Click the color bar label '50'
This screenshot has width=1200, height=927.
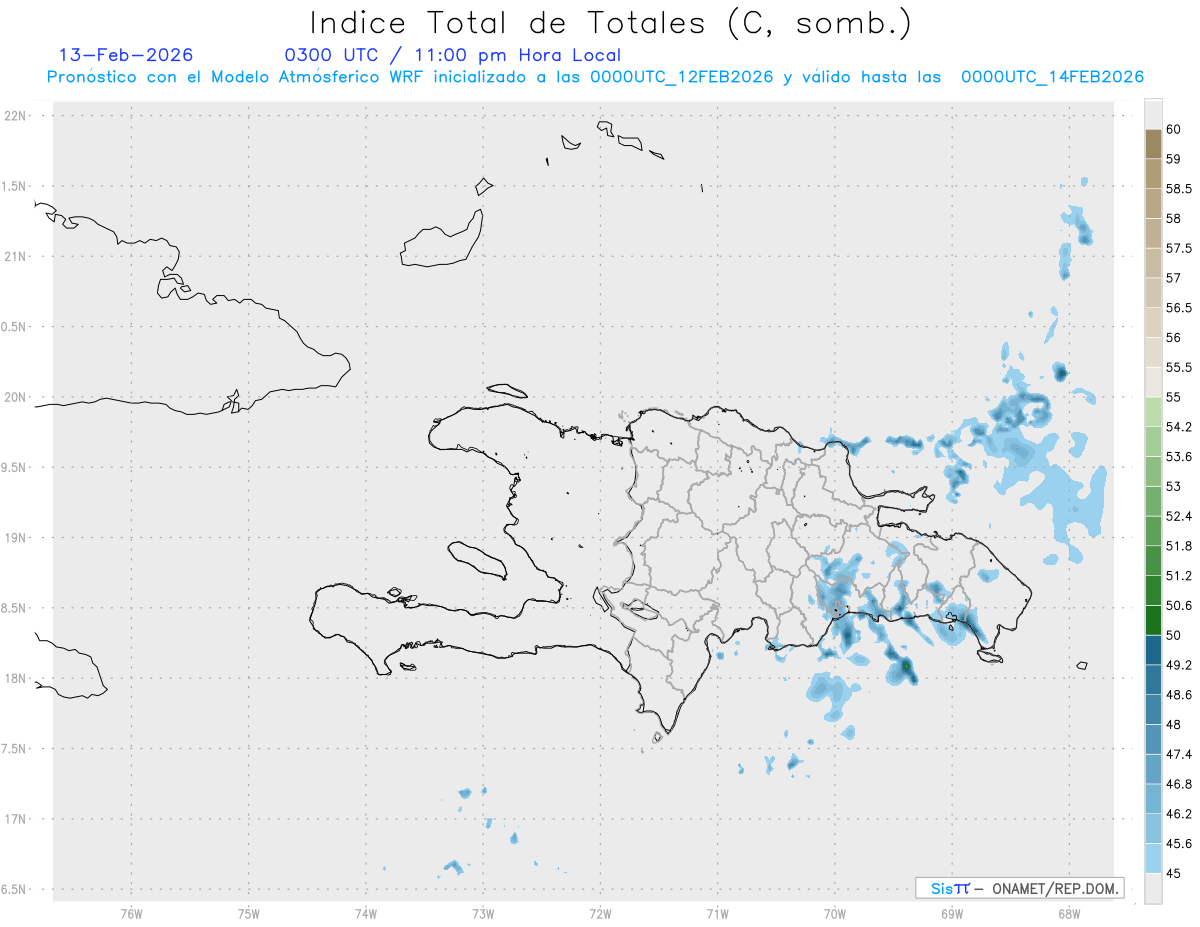point(1174,635)
